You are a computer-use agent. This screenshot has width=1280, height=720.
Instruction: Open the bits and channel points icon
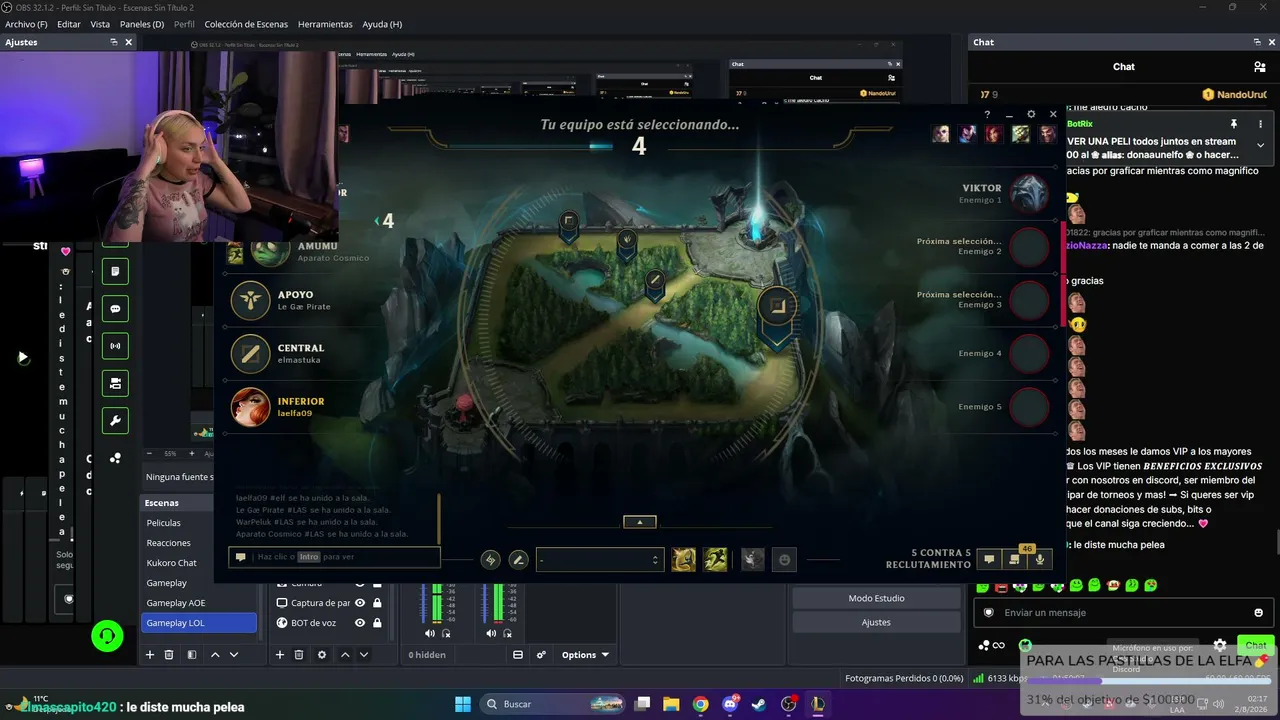[x=991, y=645]
